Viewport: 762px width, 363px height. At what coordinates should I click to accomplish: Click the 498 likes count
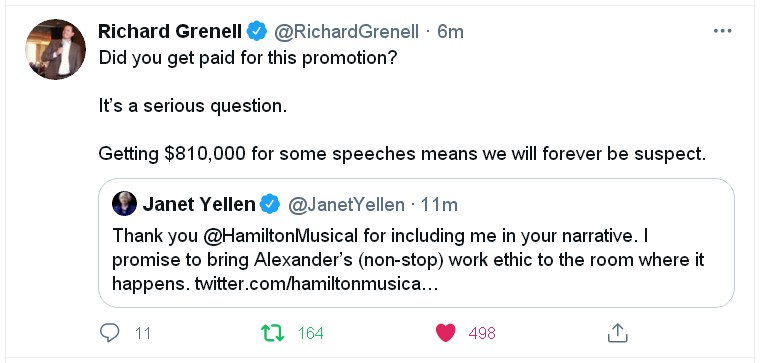pos(482,333)
